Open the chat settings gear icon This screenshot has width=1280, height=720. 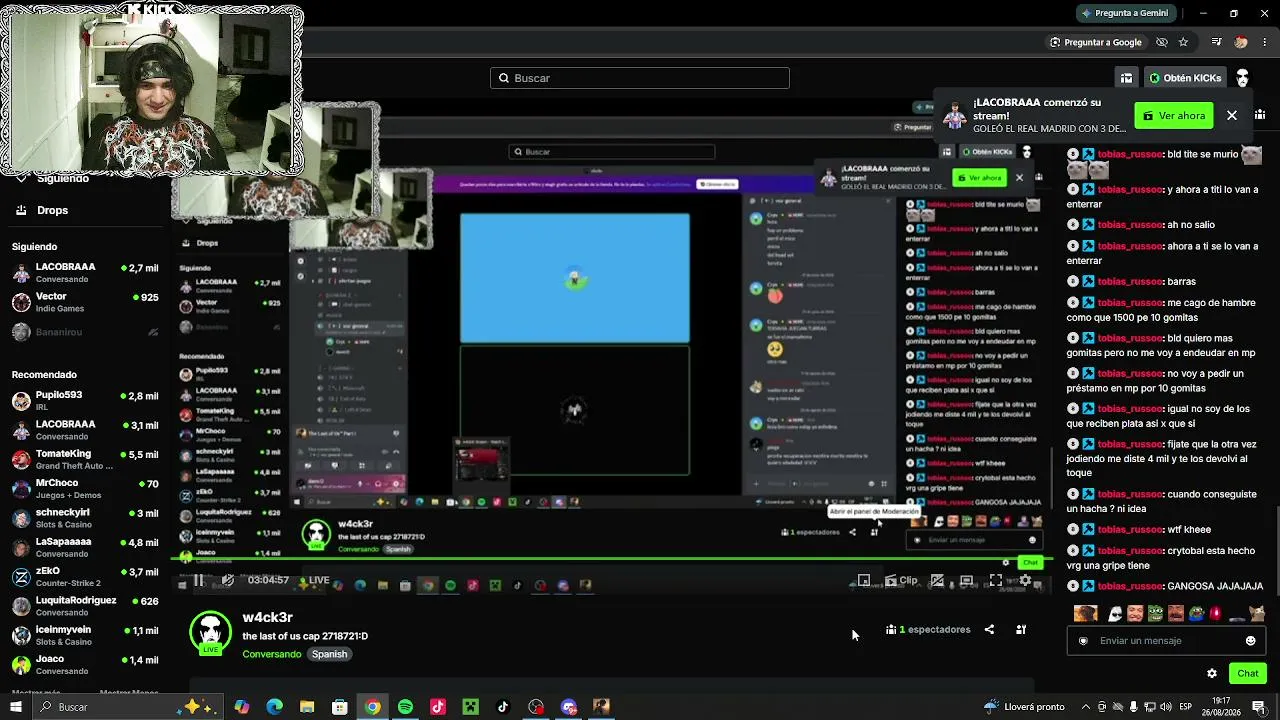click(1212, 673)
